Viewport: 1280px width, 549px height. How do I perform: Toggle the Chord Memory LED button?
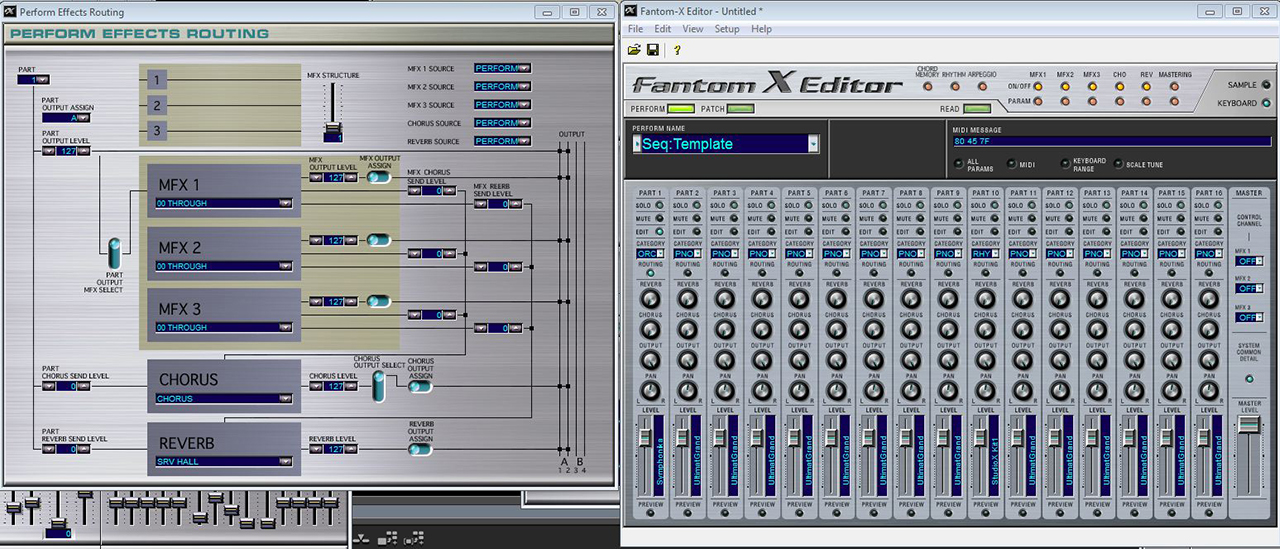pos(927,86)
